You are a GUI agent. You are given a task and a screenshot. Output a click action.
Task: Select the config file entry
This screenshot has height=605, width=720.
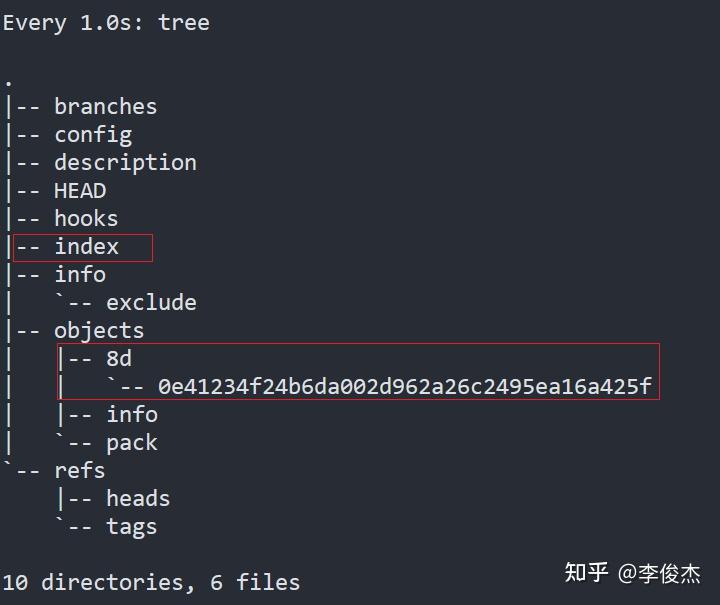[93, 135]
